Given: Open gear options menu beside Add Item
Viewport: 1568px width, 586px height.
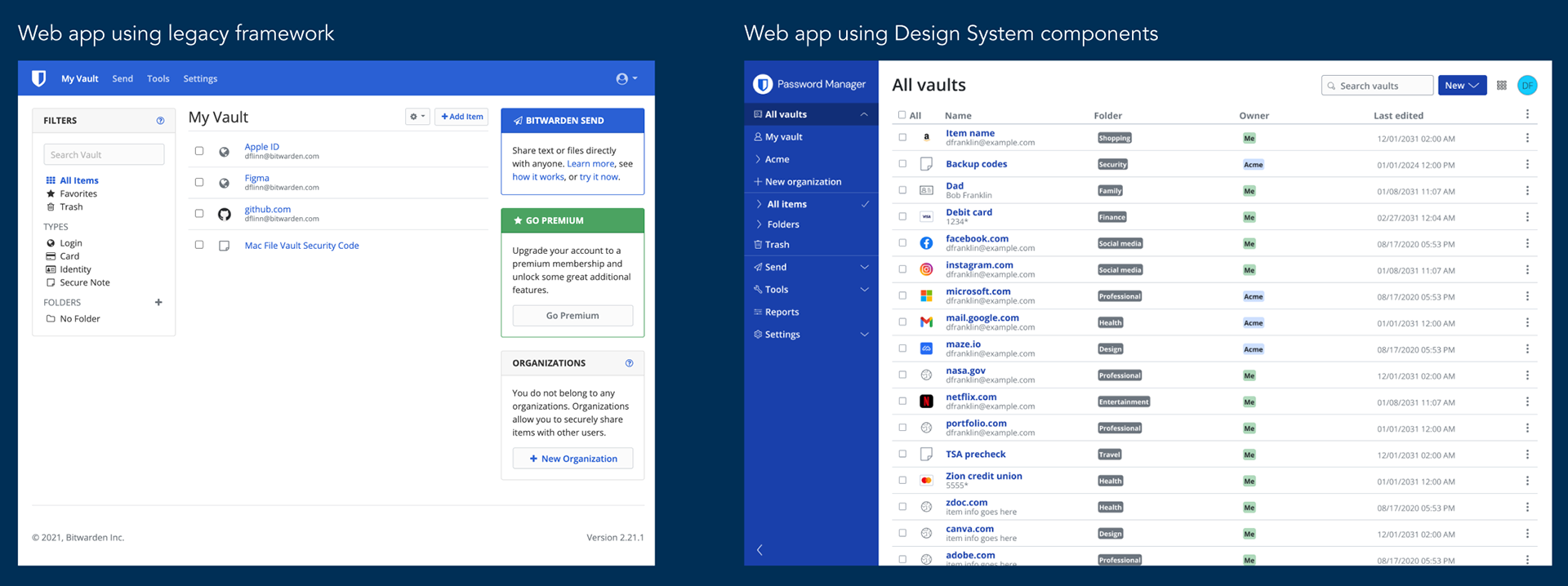Looking at the screenshot, I should tap(417, 117).
